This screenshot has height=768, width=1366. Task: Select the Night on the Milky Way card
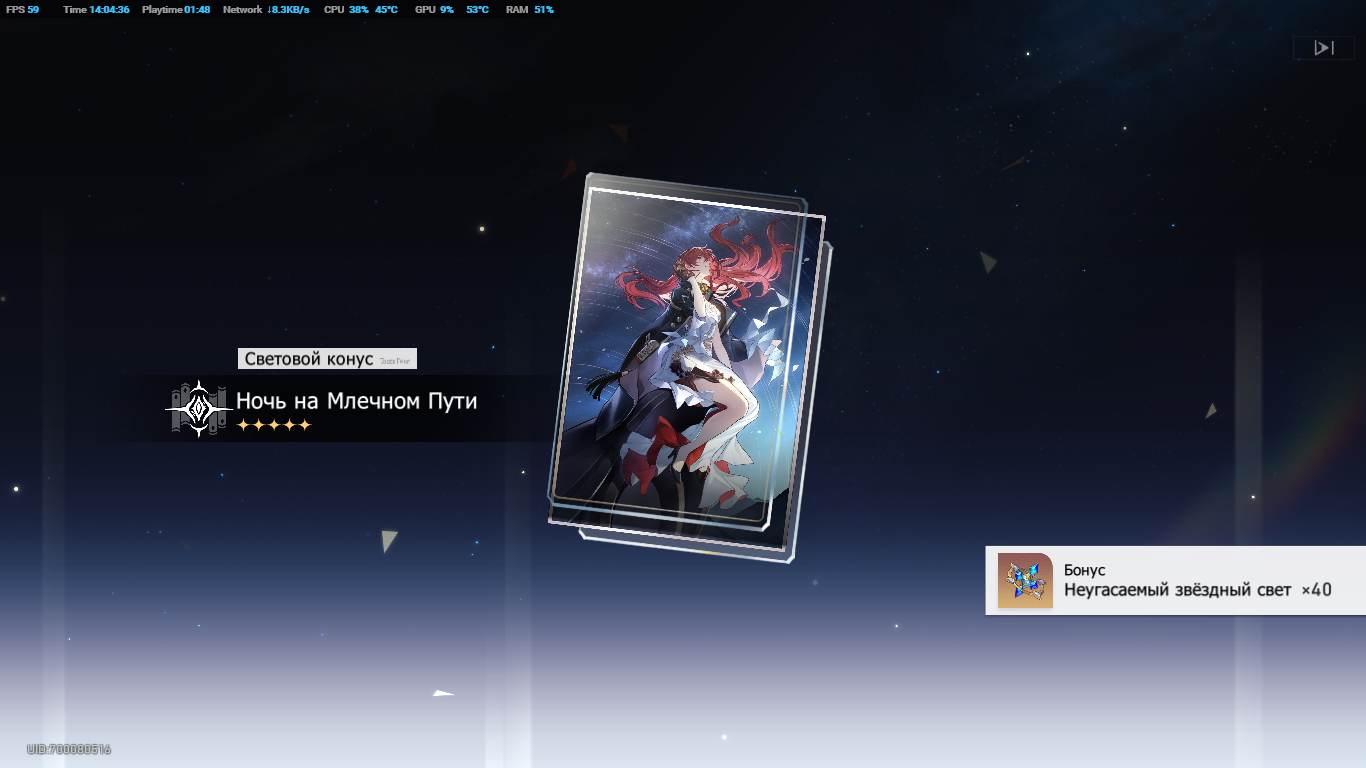coord(688,366)
